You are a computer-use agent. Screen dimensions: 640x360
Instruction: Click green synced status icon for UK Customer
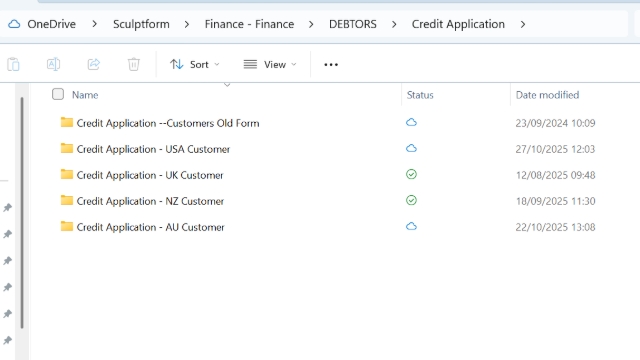point(411,174)
